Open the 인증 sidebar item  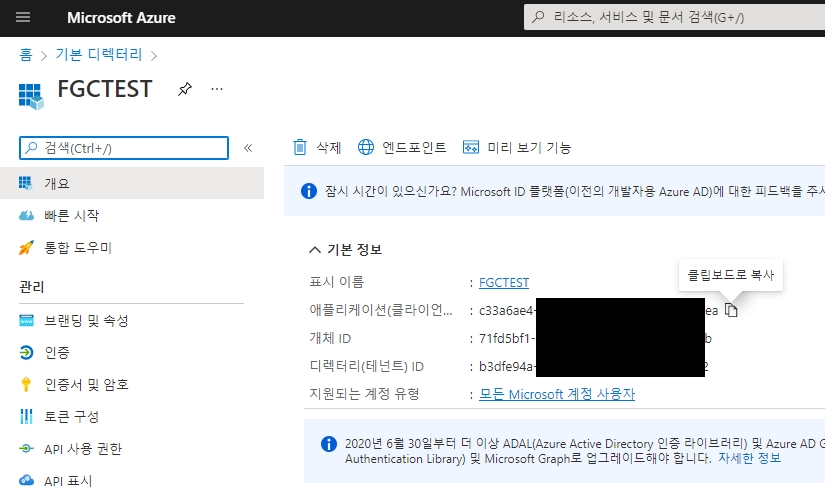[x=57, y=353]
